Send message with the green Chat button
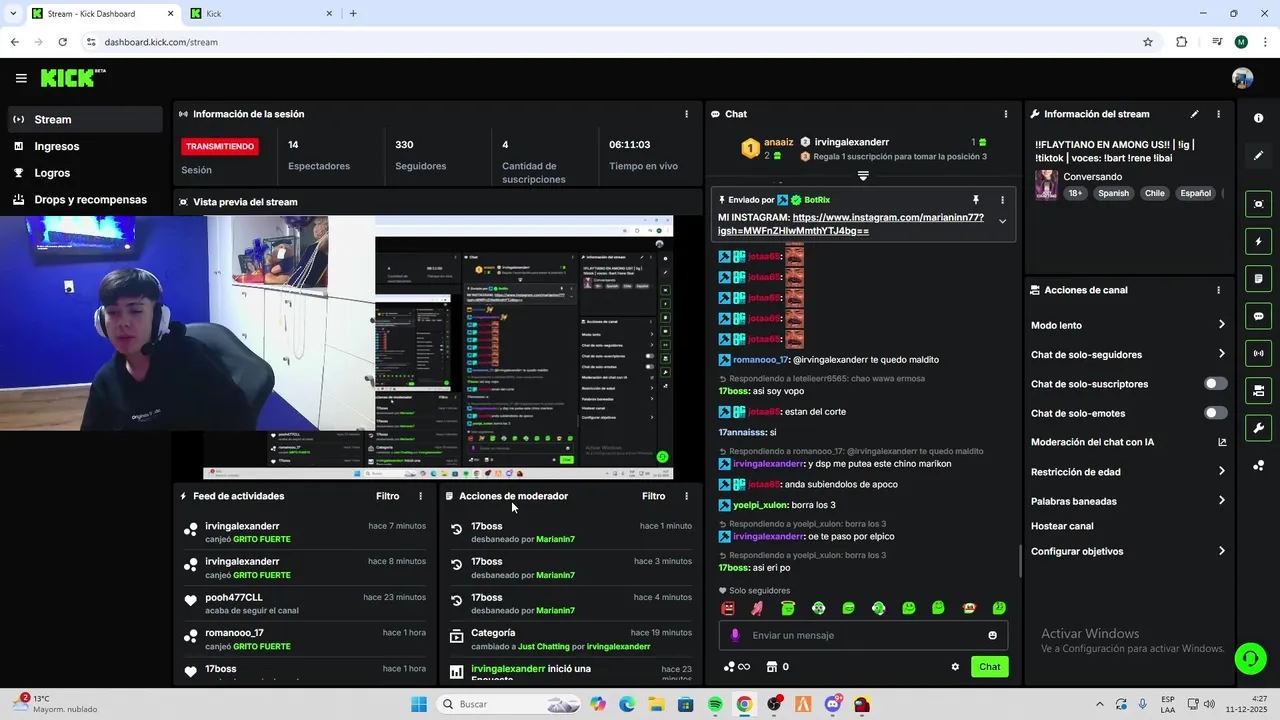 [989, 667]
